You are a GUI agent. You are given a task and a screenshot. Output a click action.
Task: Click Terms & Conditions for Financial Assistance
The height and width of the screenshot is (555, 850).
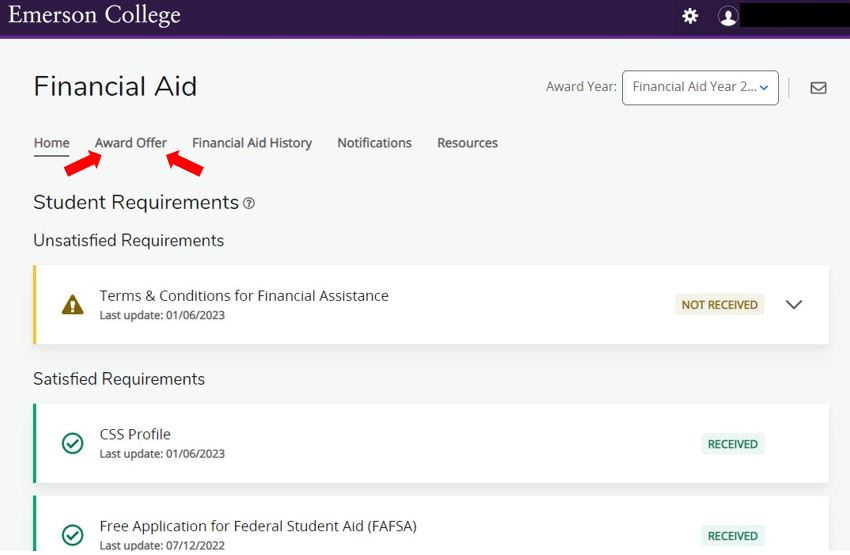(244, 296)
